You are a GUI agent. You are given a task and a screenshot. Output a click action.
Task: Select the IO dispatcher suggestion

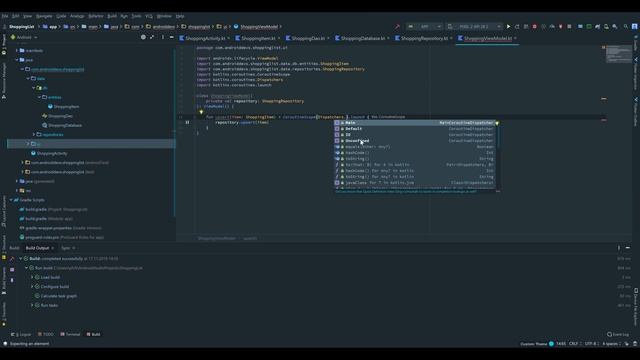(x=415, y=135)
